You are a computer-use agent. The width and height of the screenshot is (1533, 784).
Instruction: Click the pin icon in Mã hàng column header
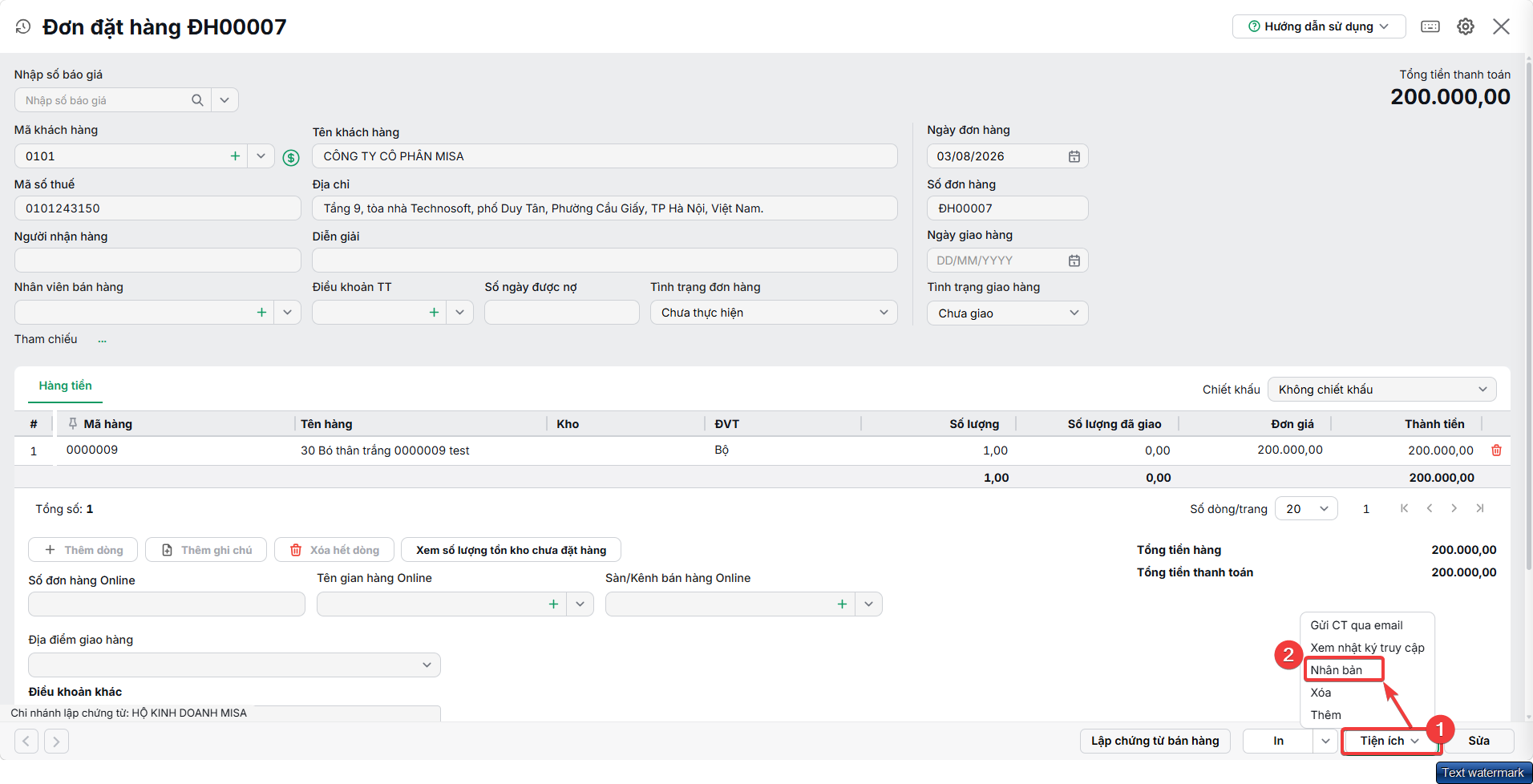point(73,423)
